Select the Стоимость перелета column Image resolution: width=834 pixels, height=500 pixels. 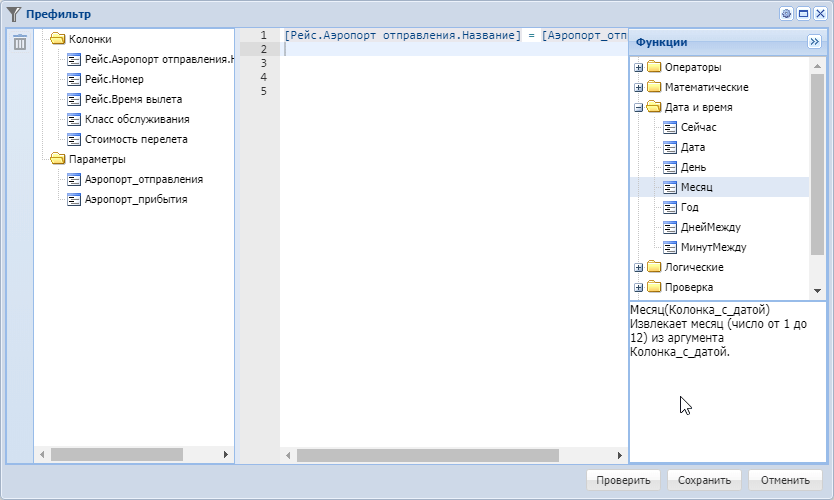pyautogui.click(x=135, y=139)
